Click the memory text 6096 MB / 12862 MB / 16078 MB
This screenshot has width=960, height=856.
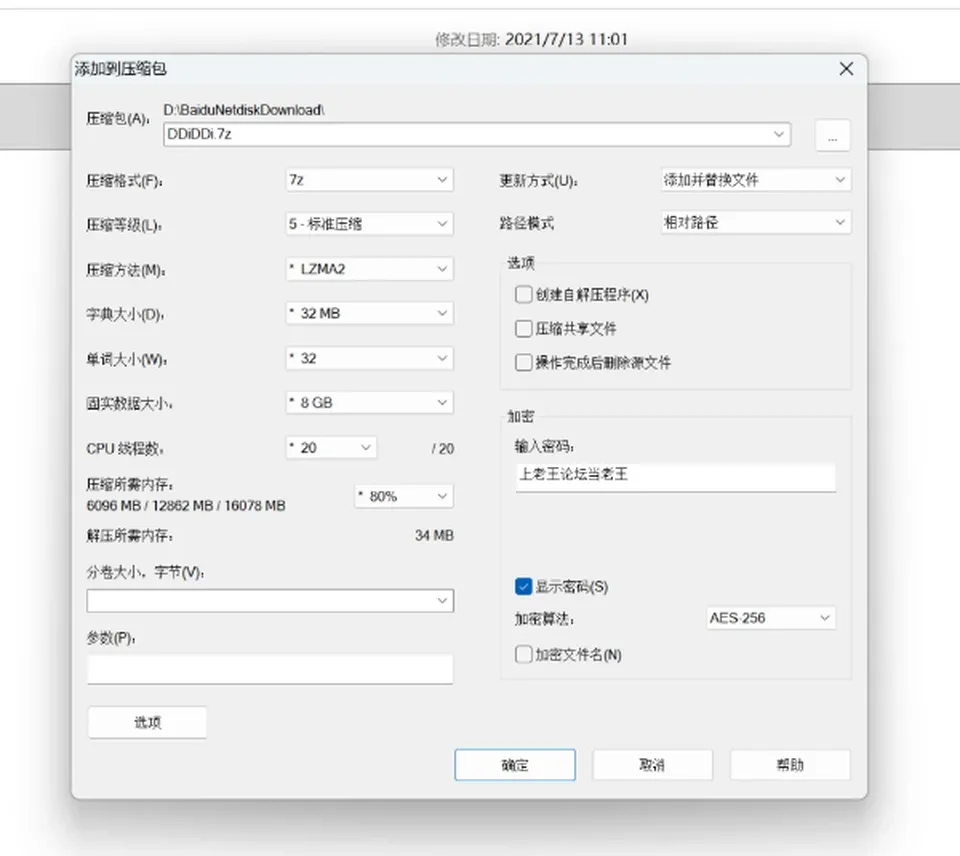186,506
